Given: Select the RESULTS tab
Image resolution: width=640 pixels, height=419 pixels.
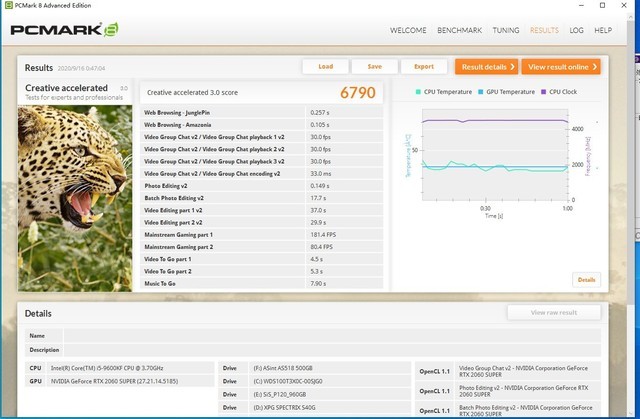Looking at the screenshot, I should [x=544, y=30].
